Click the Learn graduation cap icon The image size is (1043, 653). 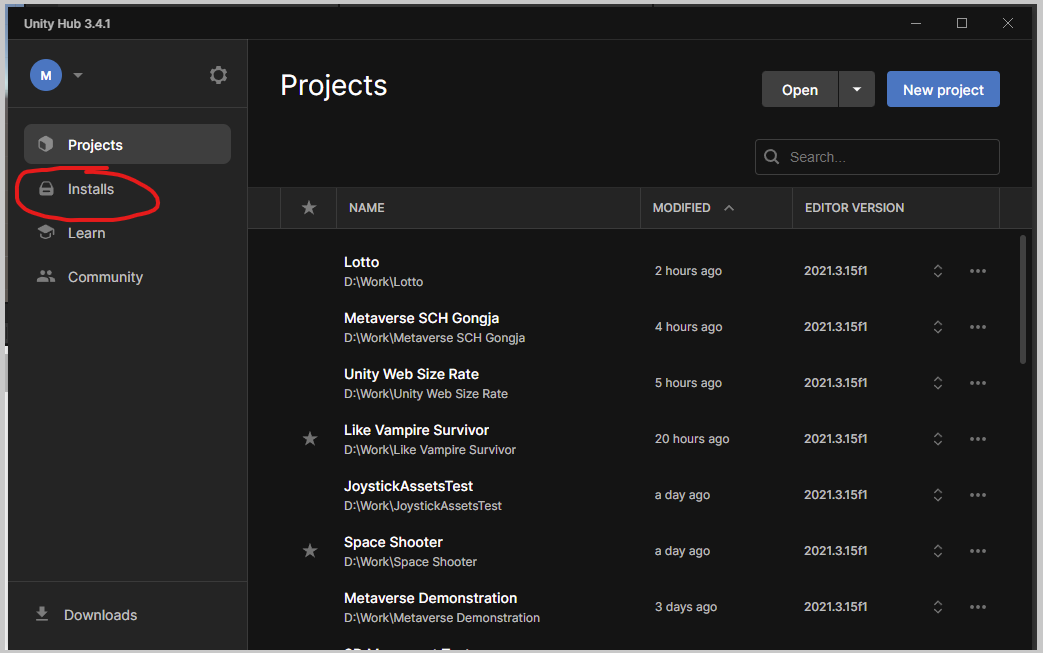46,232
